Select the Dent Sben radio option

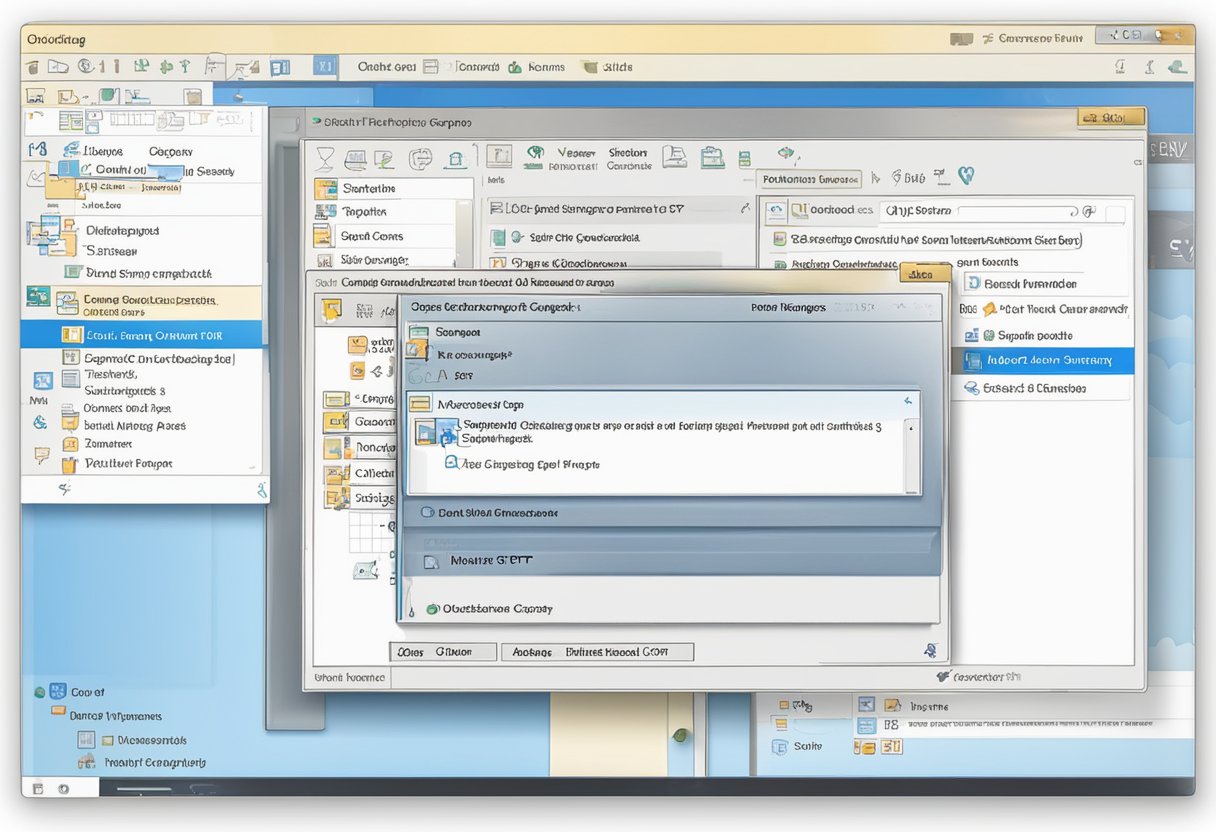427,512
